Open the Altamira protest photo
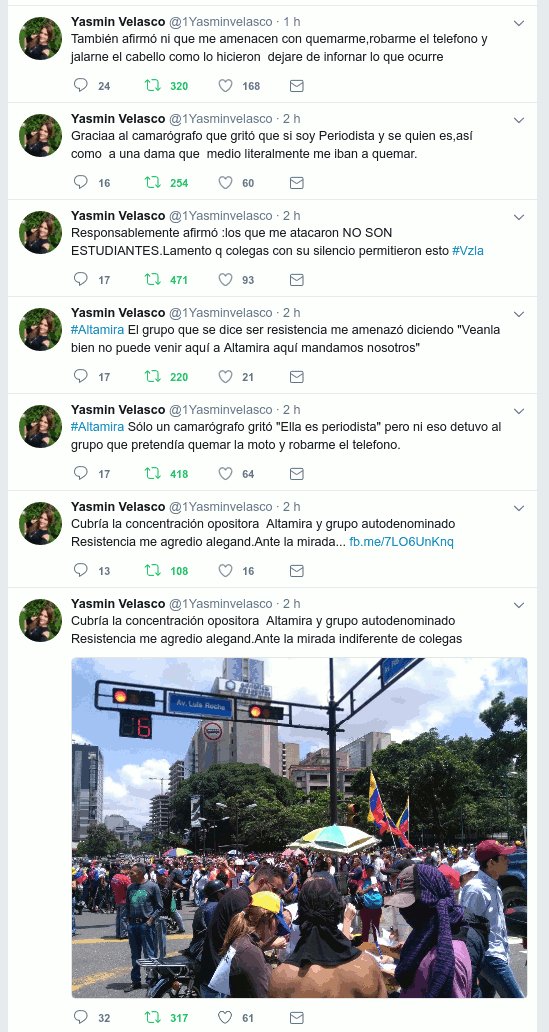This screenshot has width=549, height=1032. tap(300, 827)
